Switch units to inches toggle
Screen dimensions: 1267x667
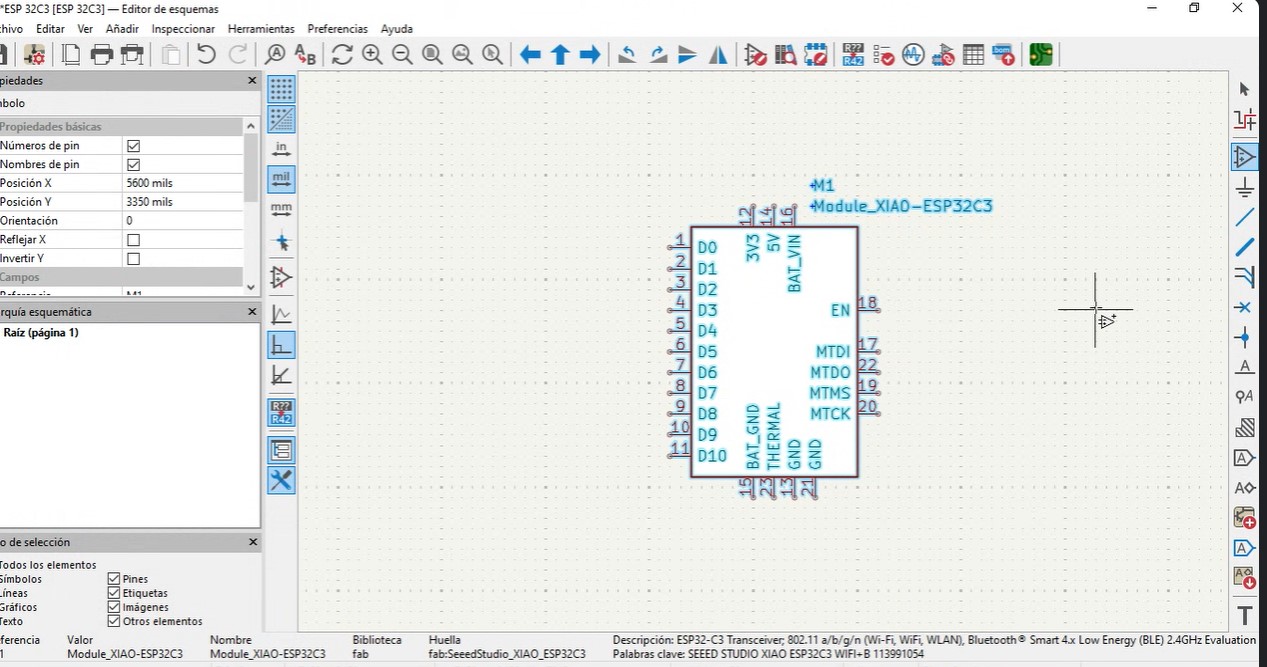click(282, 149)
